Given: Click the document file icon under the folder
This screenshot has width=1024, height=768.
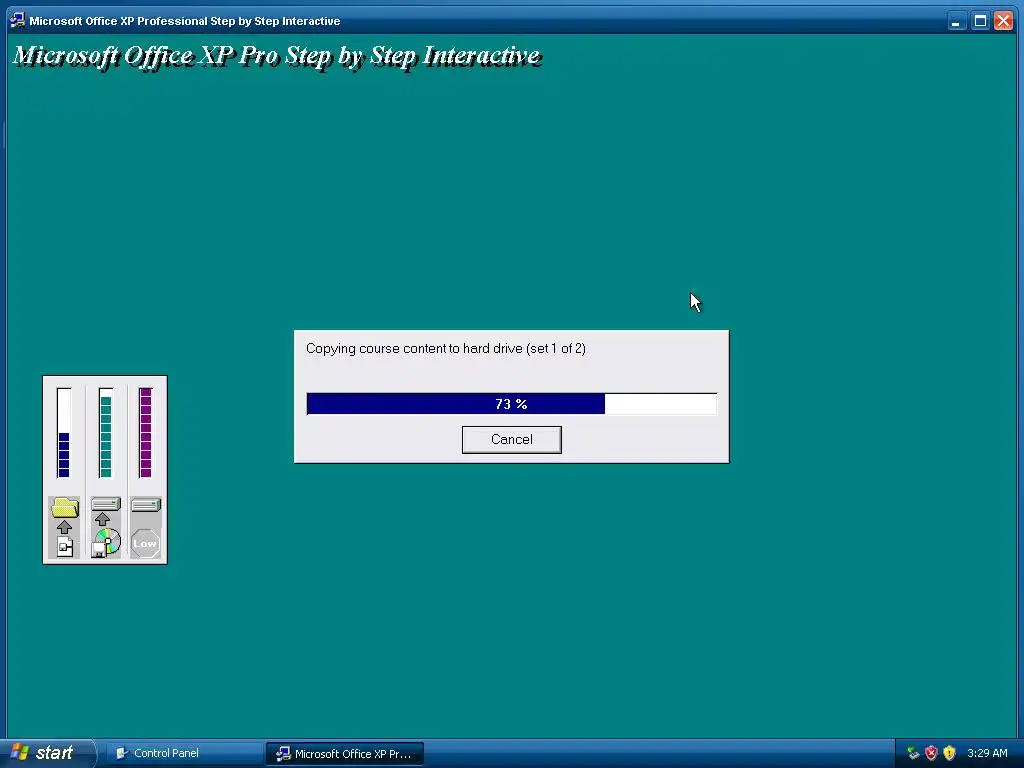Looking at the screenshot, I should click(x=65, y=547).
